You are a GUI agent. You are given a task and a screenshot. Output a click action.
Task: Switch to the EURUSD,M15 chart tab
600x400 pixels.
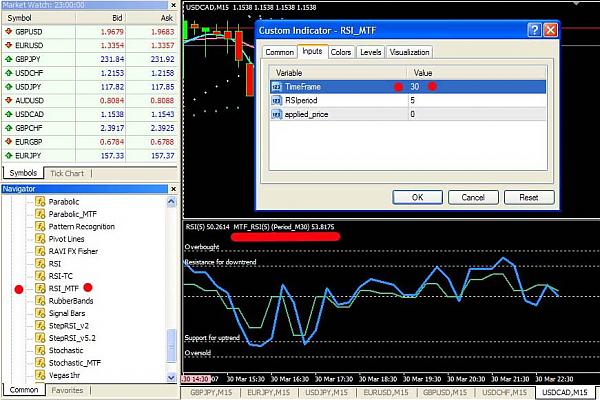pos(386,392)
